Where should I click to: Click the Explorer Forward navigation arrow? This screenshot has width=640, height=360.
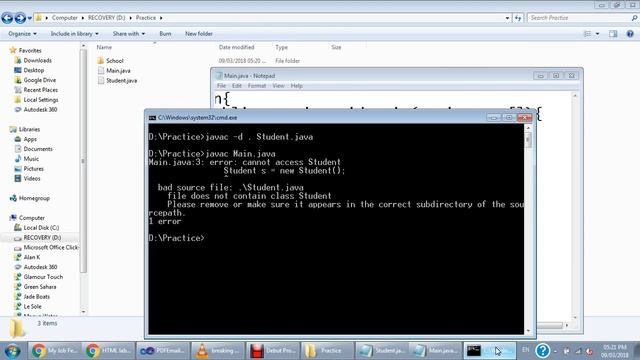tap(20, 18)
